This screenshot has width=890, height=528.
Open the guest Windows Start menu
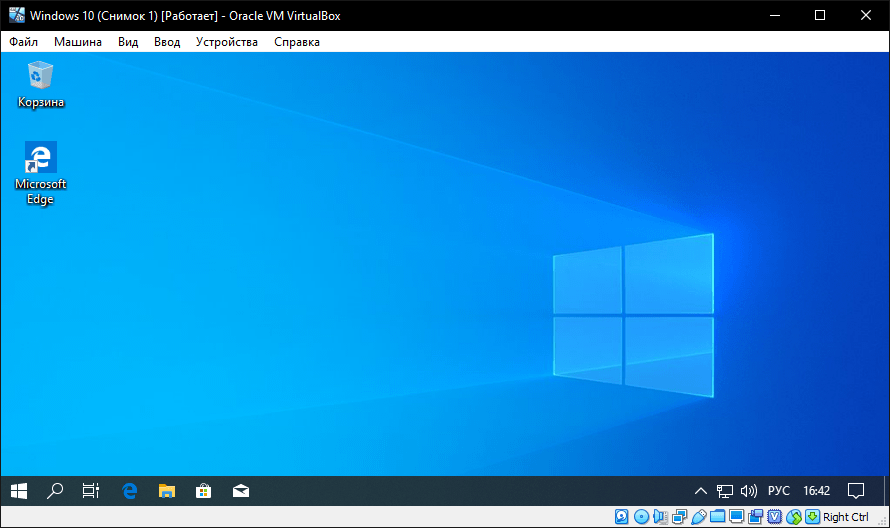[19, 491]
